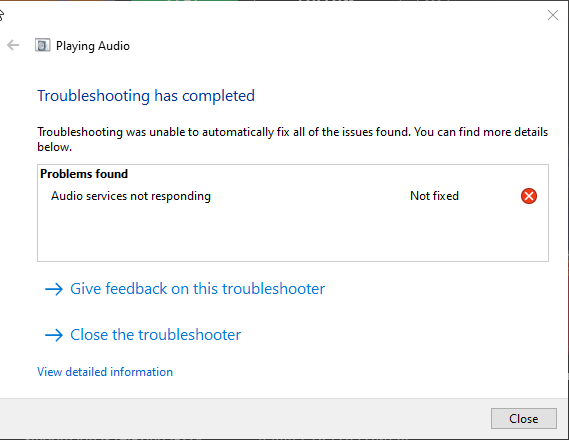The height and width of the screenshot is (440, 569).
Task: Click the gray footer bar beside Close
Action: 243,419
